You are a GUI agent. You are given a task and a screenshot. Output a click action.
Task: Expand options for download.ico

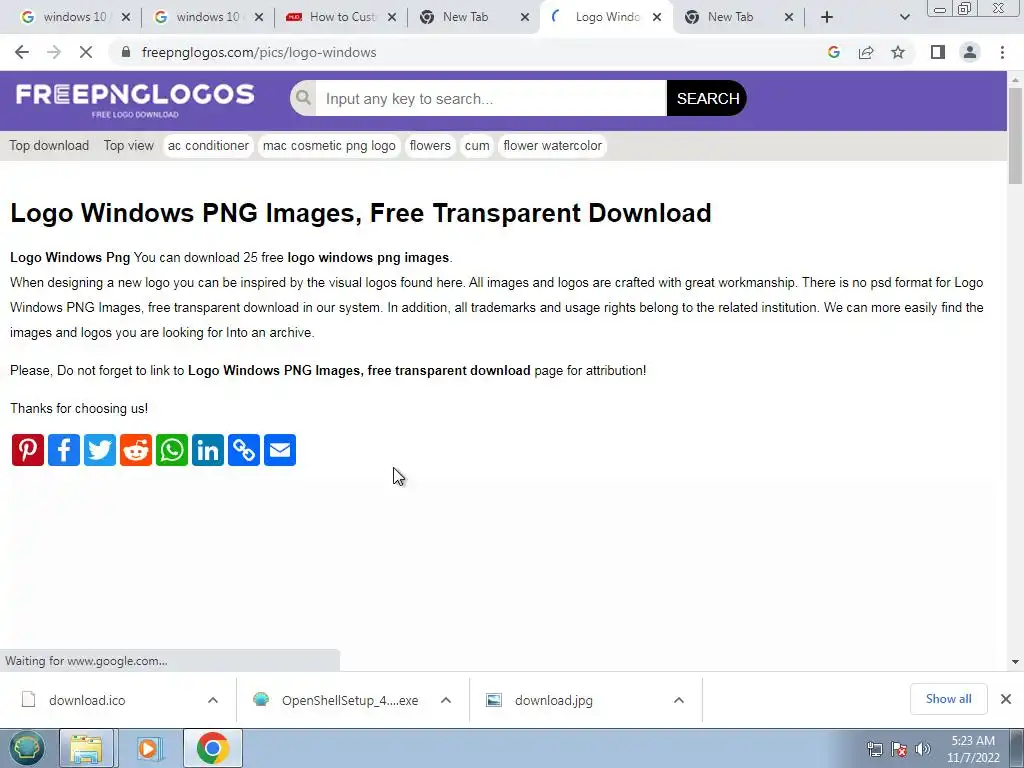click(213, 700)
